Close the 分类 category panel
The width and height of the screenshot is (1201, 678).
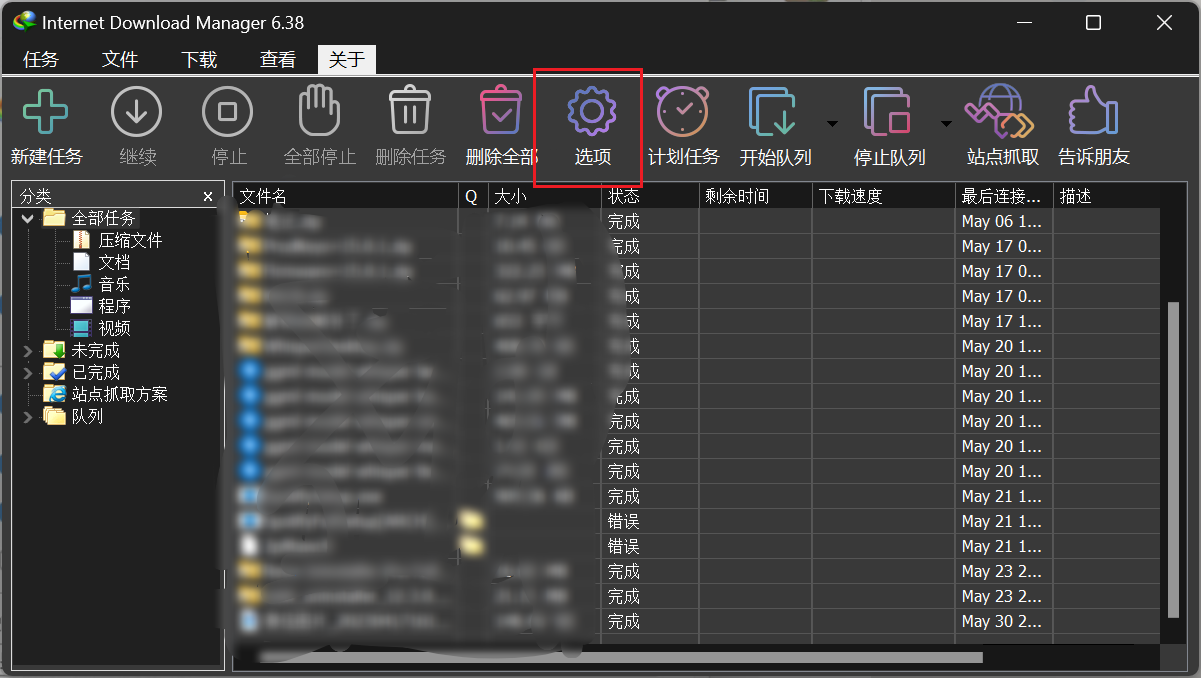[208, 197]
